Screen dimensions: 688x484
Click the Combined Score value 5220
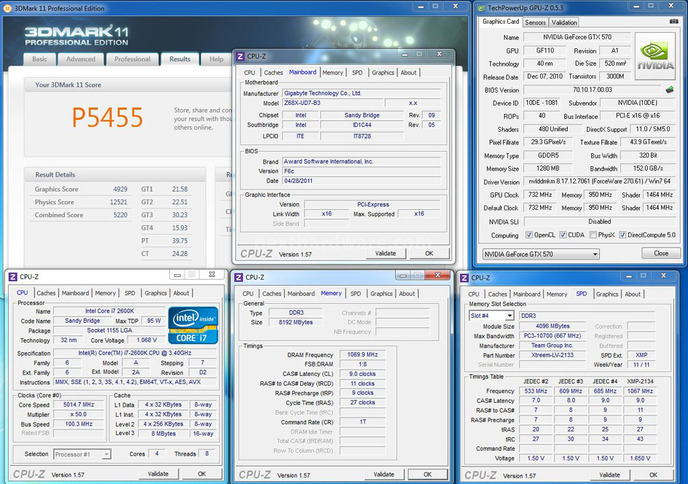click(x=120, y=215)
